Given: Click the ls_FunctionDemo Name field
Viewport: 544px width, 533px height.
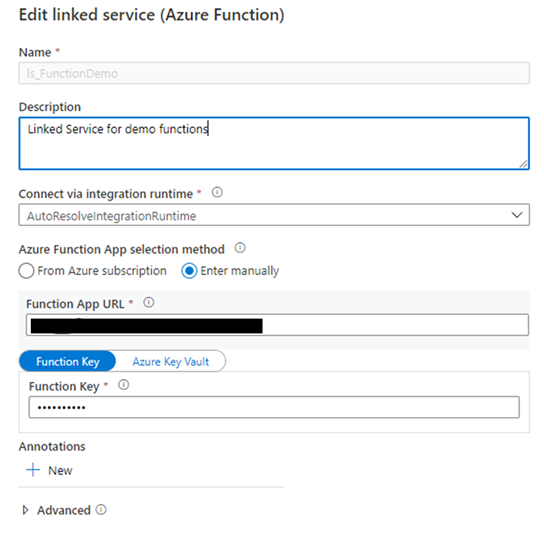Looking at the screenshot, I should [x=274, y=73].
